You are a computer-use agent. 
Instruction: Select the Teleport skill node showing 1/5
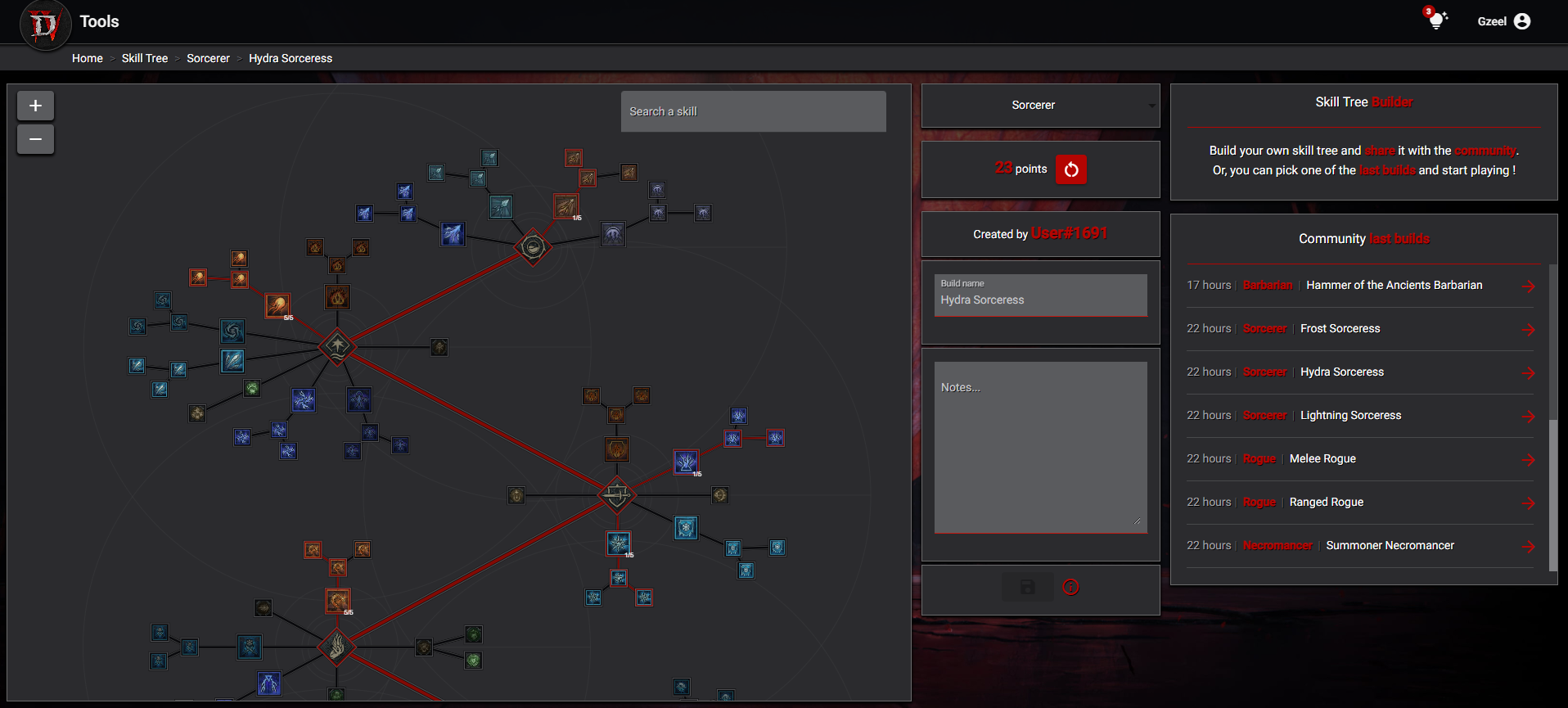click(686, 462)
